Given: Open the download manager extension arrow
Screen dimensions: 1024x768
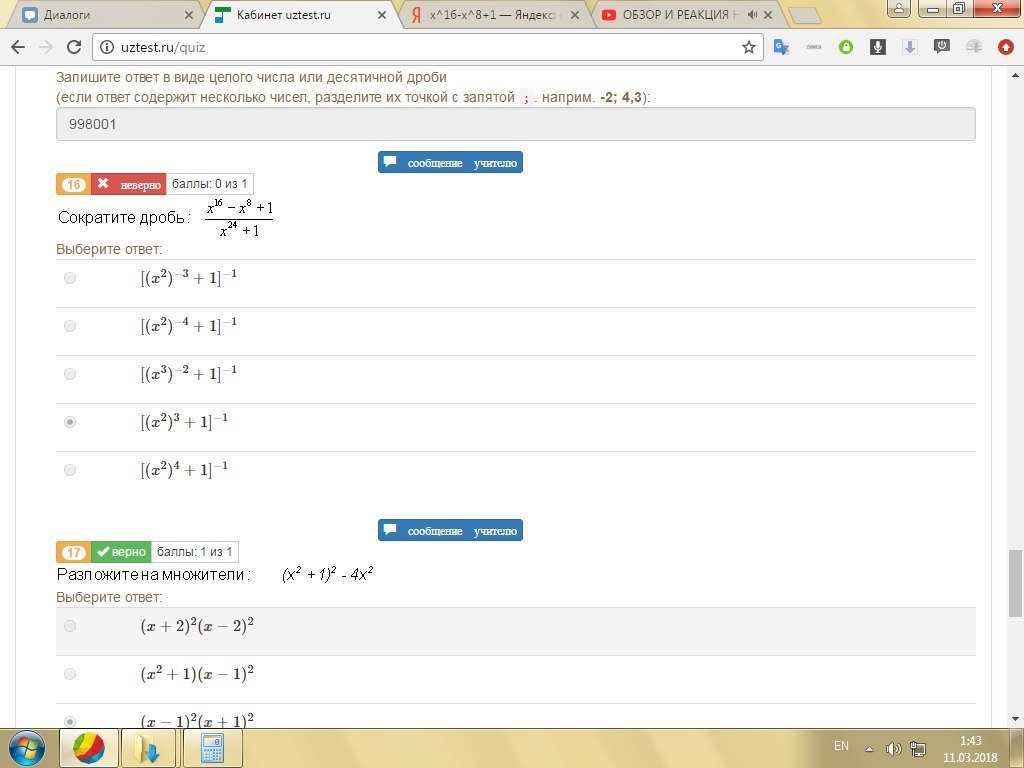Looking at the screenshot, I should (x=910, y=46).
